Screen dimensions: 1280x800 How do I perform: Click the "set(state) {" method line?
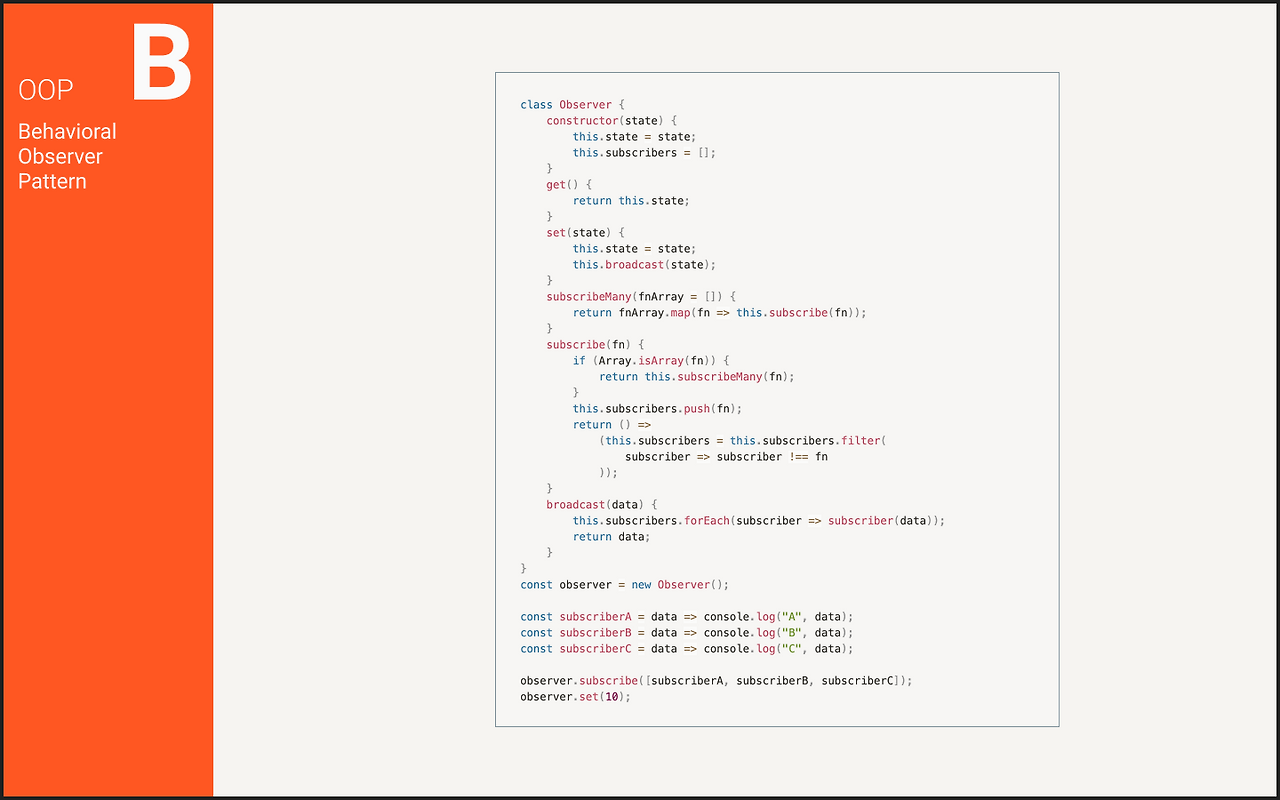(x=585, y=233)
